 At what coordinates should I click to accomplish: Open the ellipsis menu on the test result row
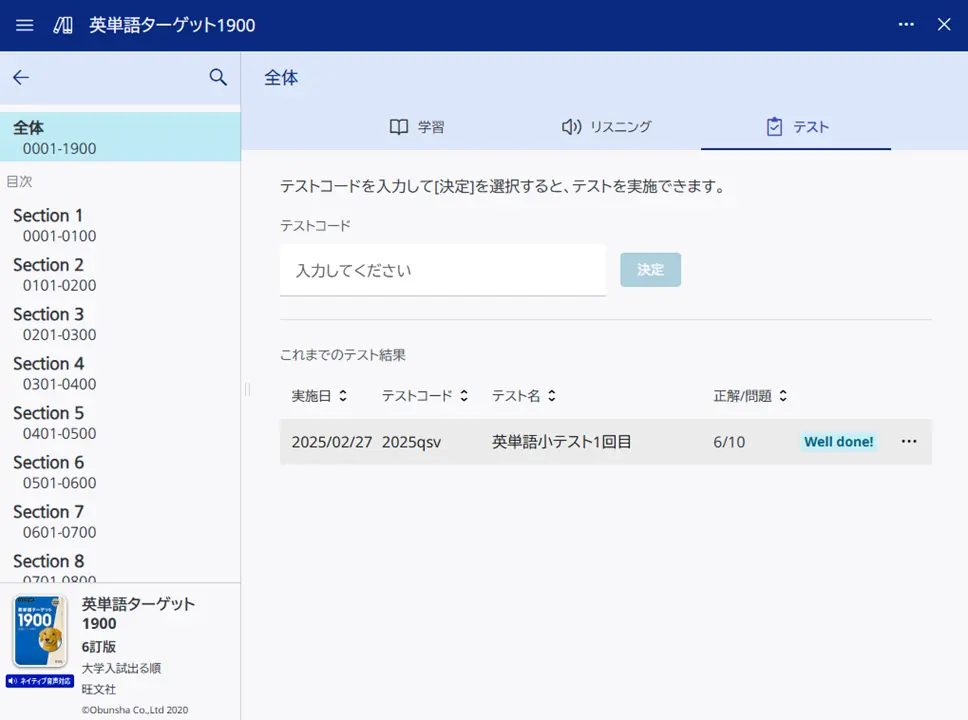pyautogui.click(x=908, y=441)
